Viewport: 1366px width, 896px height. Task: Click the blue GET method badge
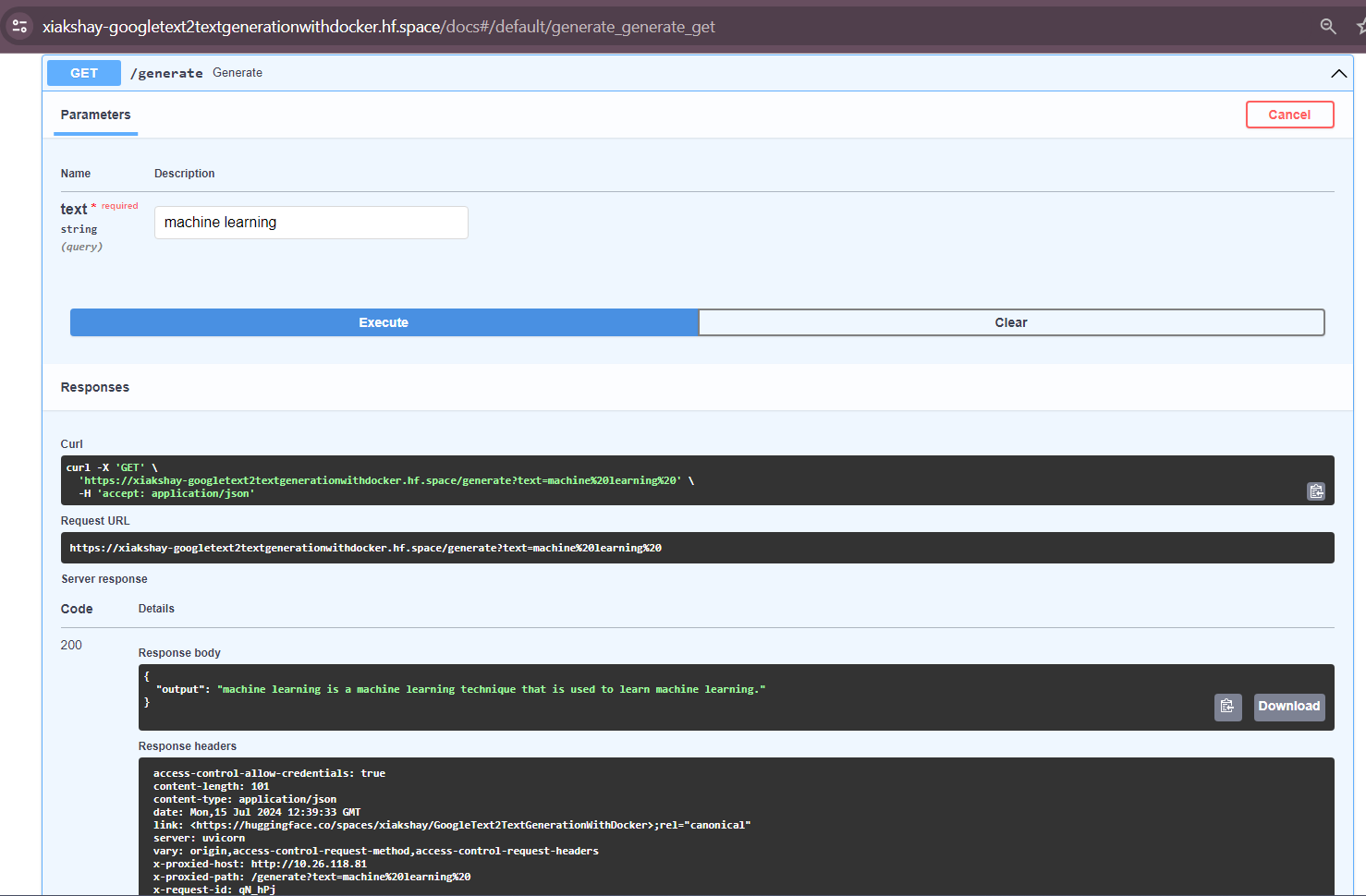(84, 73)
